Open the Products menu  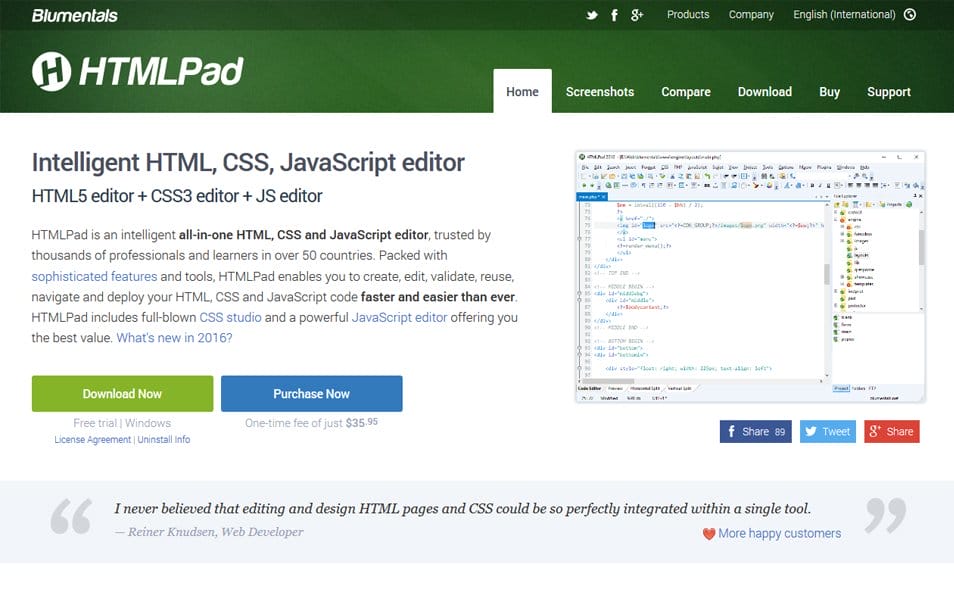point(688,15)
